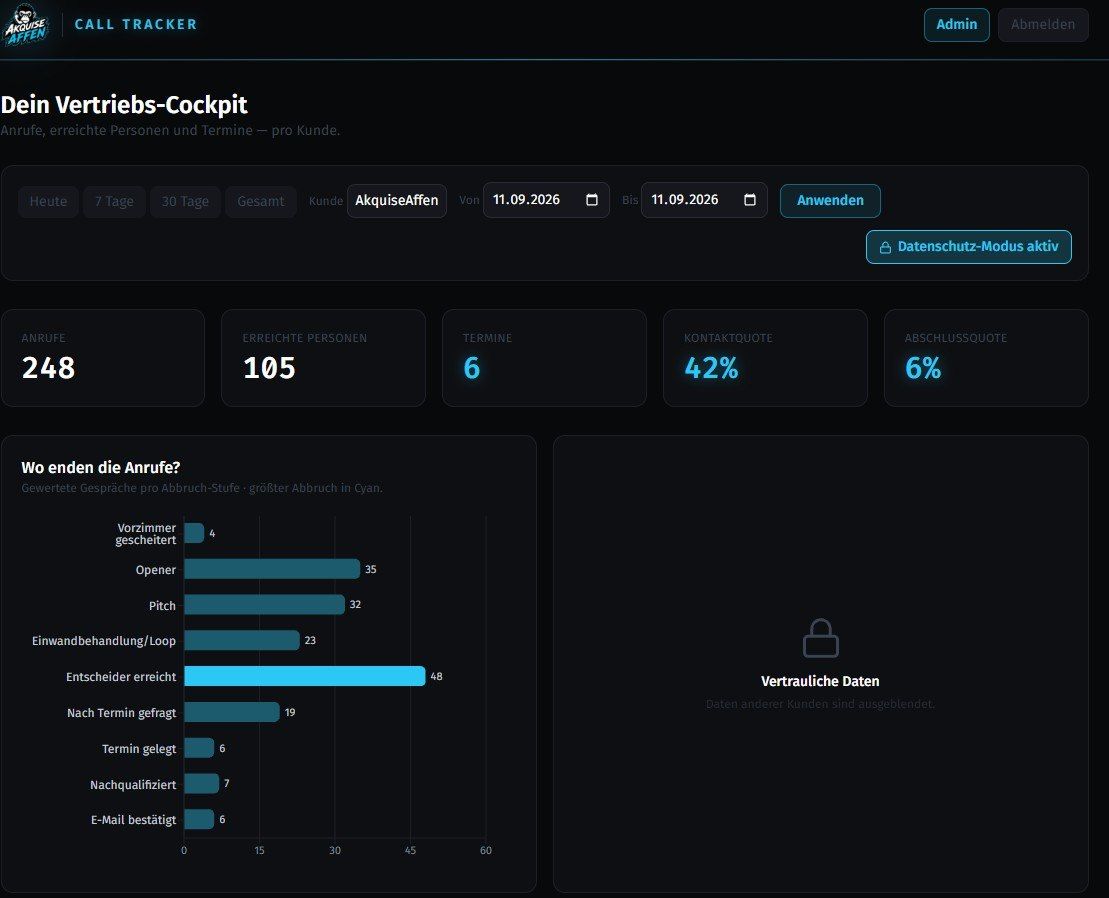Click the Anrufe value 248
The width and height of the screenshot is (1109, 898).
pyautogui.click(x=48, y=368)
